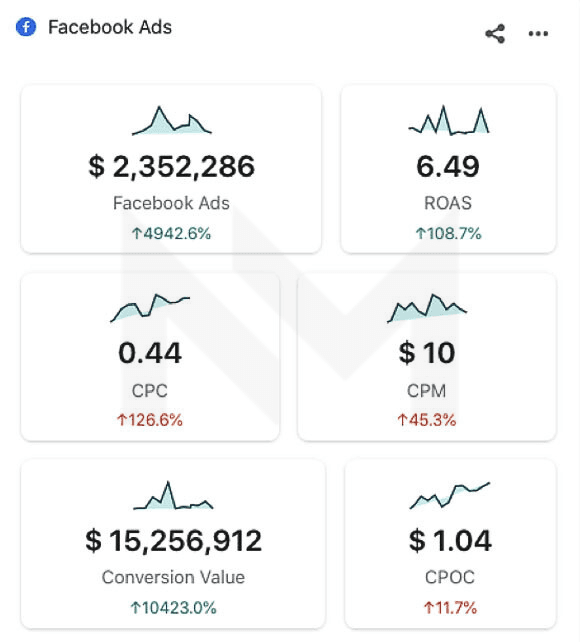Click the Conversion Value sparkline chart
The height and width of the screenshot is (642, 580).
173,495
